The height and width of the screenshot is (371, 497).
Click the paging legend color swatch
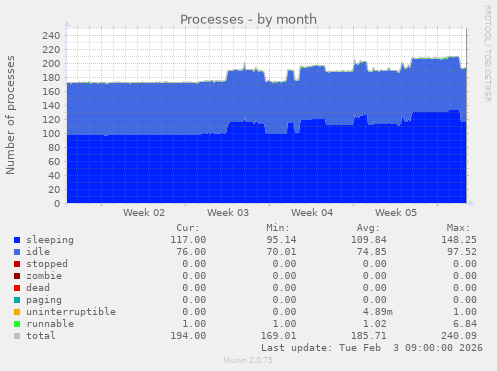(x=17, y=300)
